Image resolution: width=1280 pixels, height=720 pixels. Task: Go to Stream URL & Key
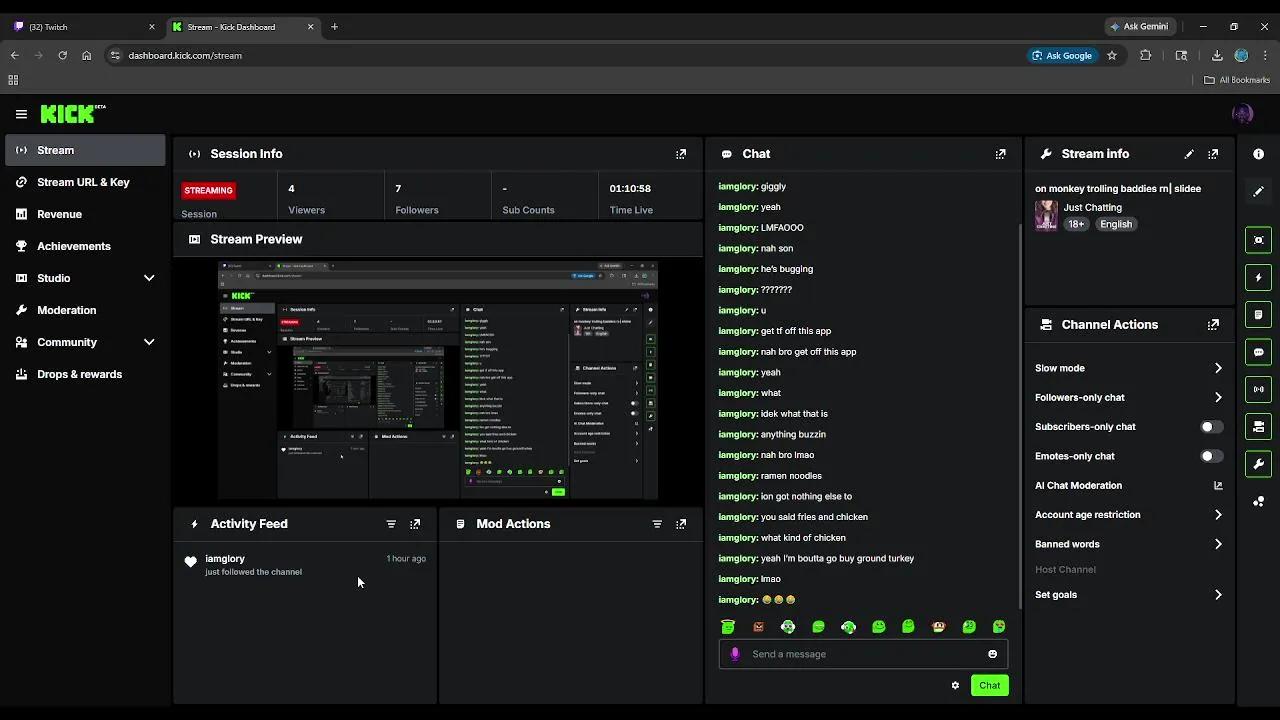click(x=85, y=182)
